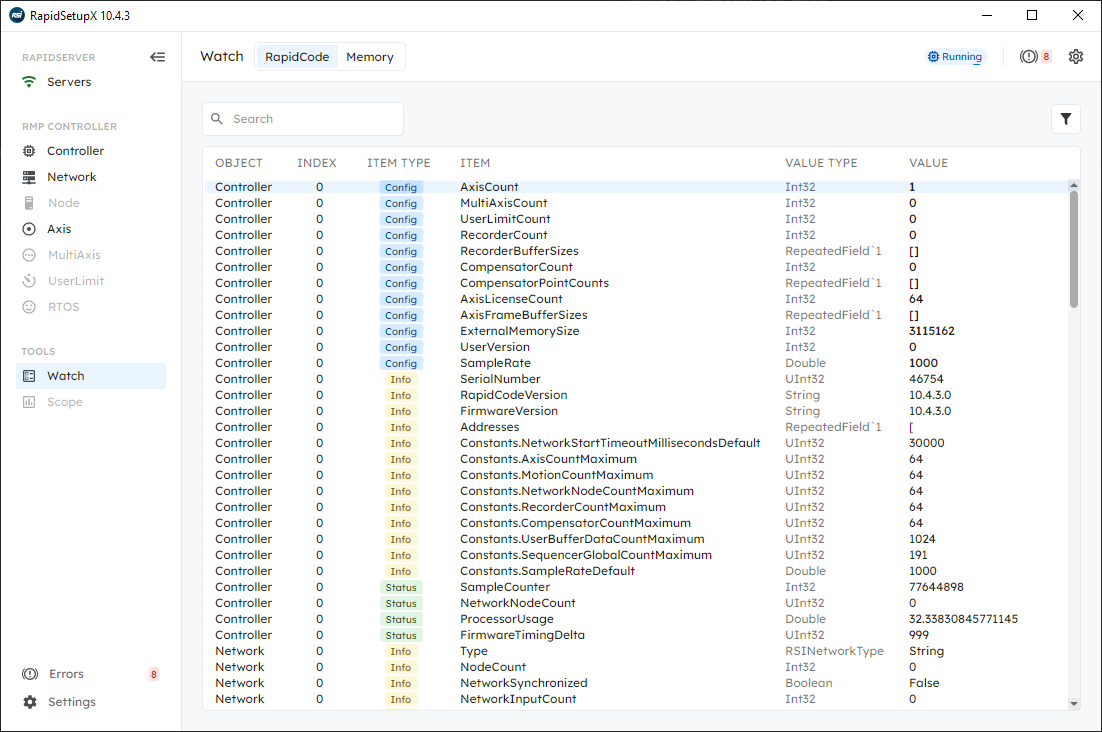Select the SampleRate item

click(x=495, y=363)
